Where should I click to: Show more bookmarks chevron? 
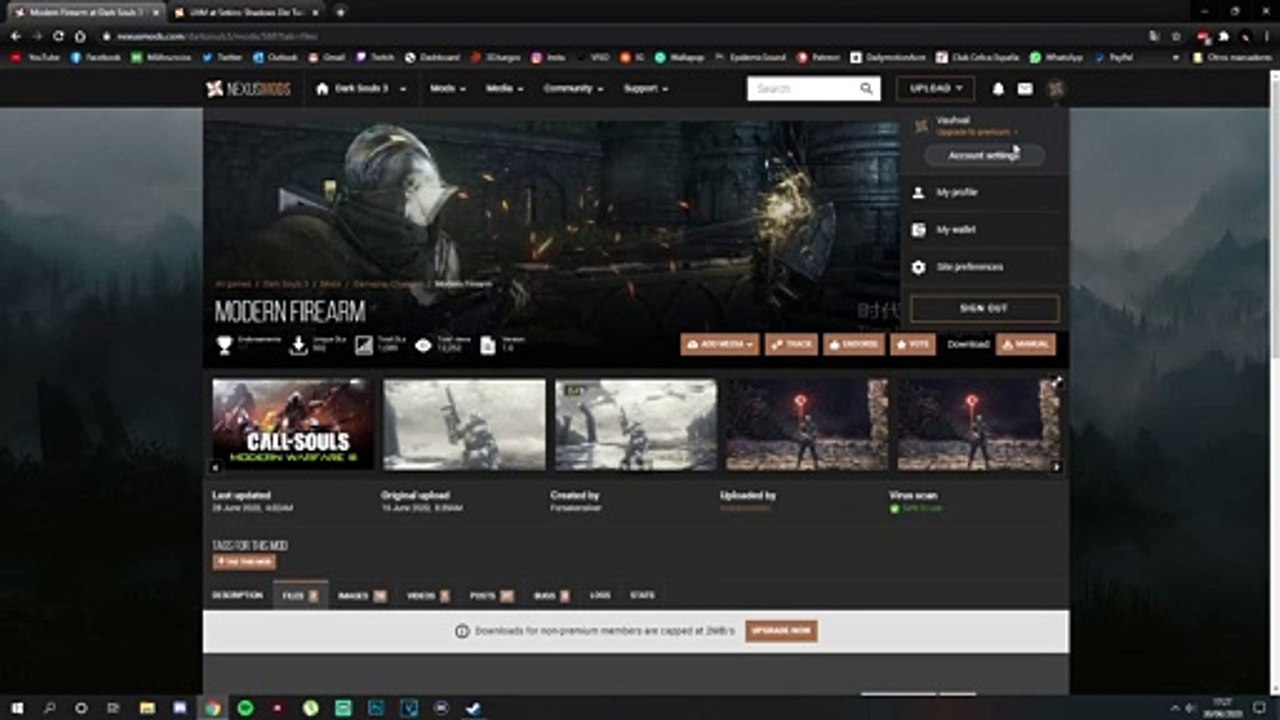[1176, 58]
